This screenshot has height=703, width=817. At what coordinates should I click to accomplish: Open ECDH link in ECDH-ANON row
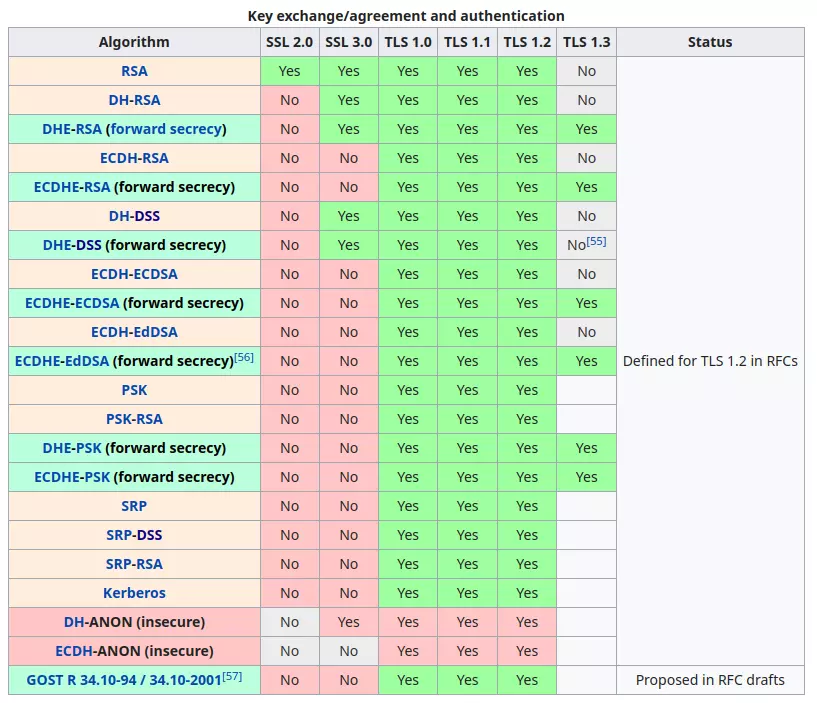[74, 651]
